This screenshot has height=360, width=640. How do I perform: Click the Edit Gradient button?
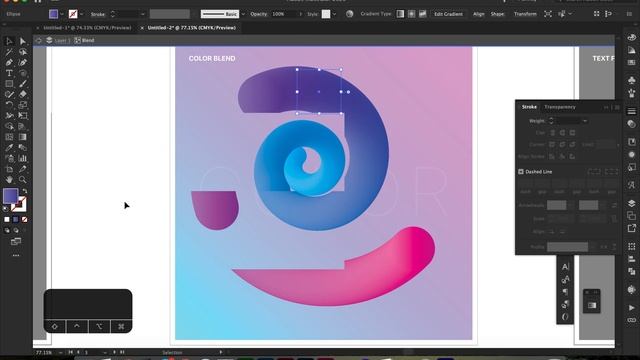click(448, 14)
